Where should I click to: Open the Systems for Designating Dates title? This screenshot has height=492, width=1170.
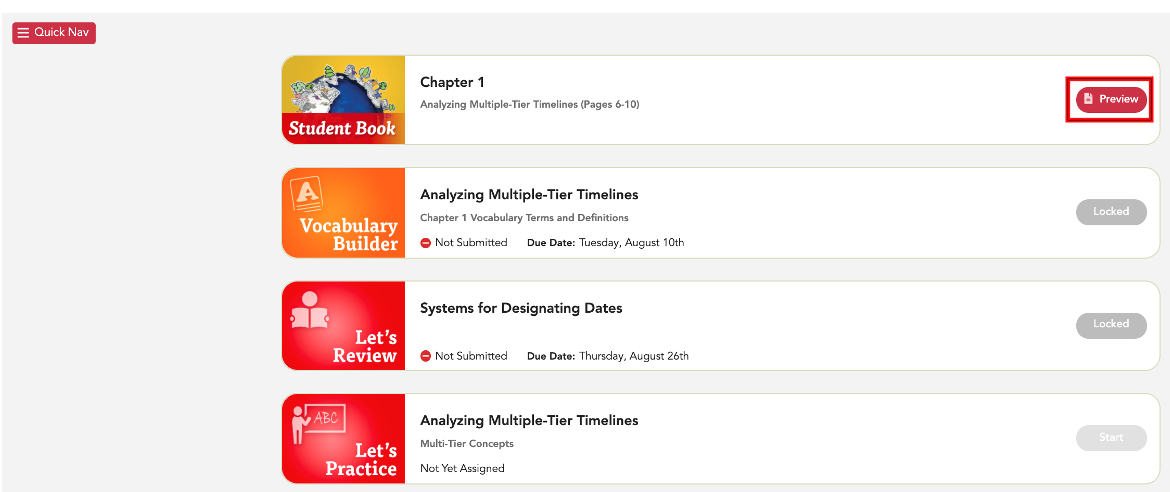(521, 308)
